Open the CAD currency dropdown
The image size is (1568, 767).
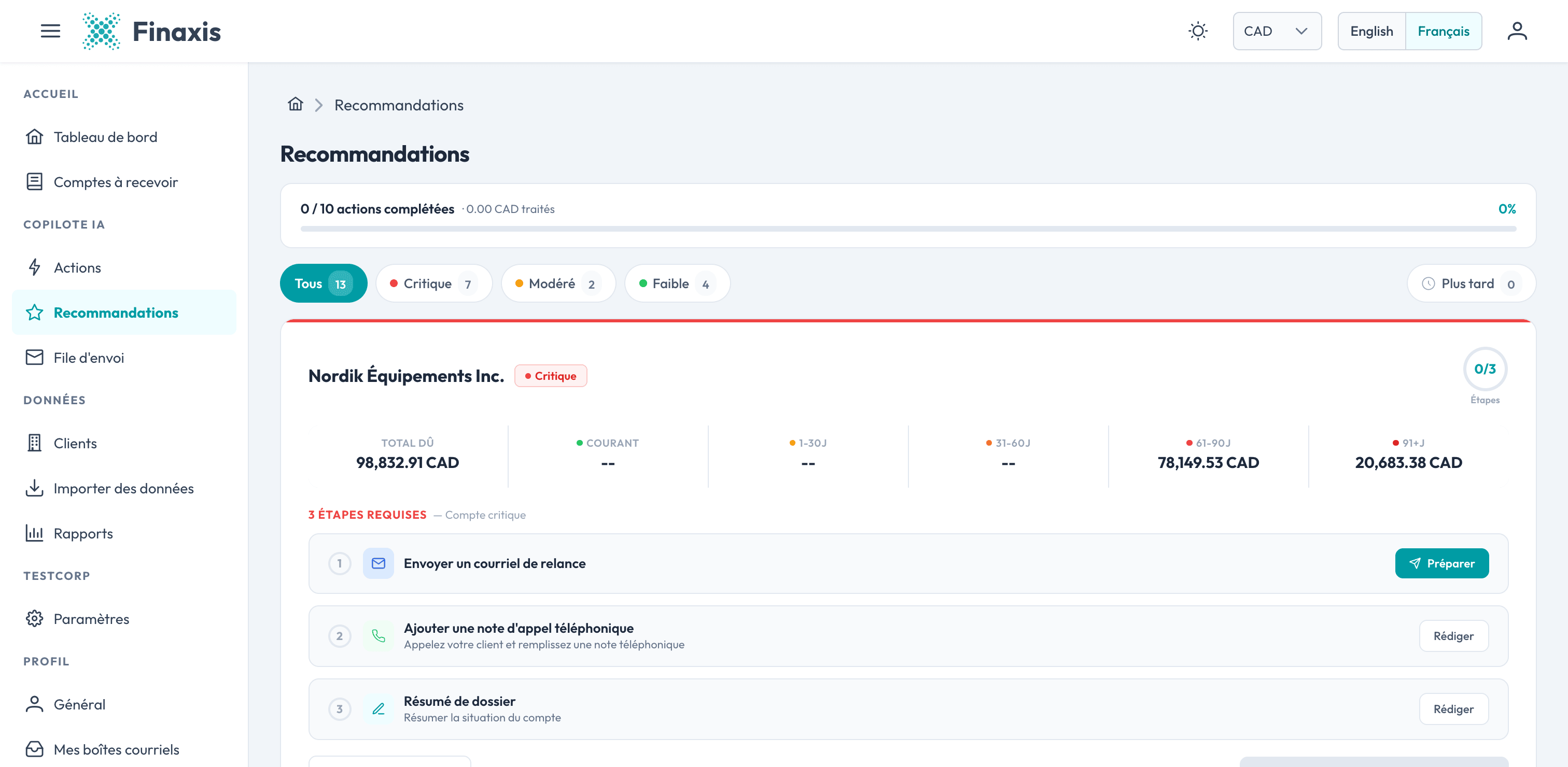coord(1277,31)
